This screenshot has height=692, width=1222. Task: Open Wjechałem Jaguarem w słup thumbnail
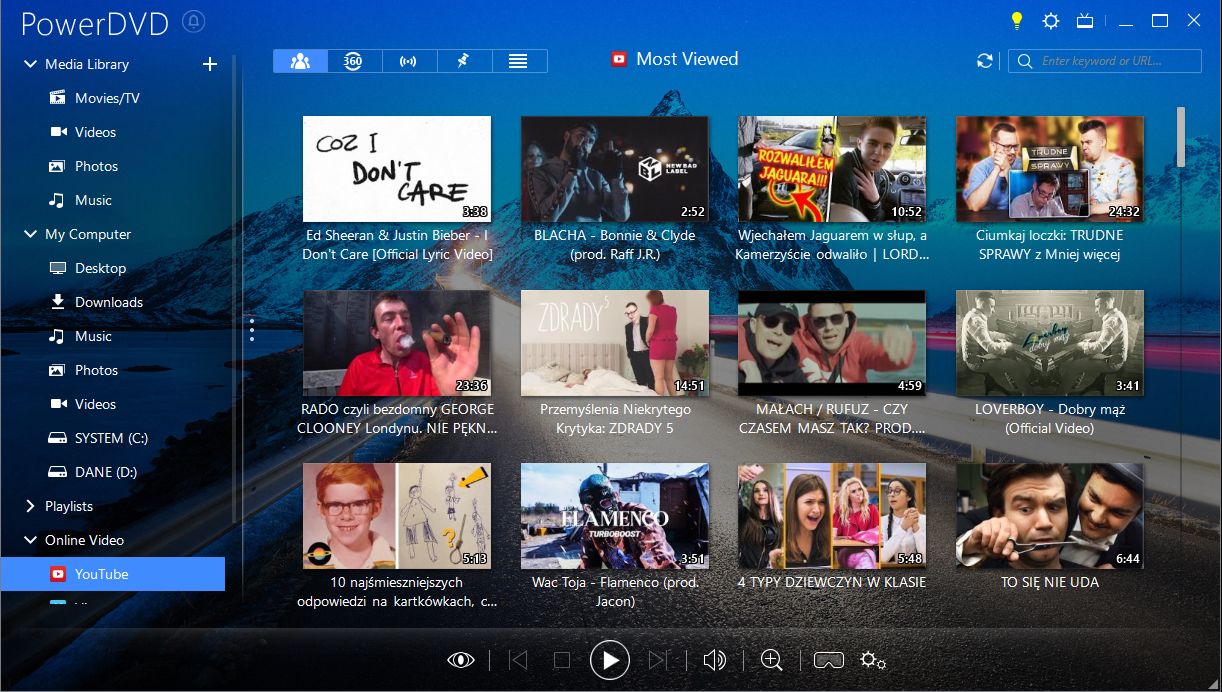832,169
